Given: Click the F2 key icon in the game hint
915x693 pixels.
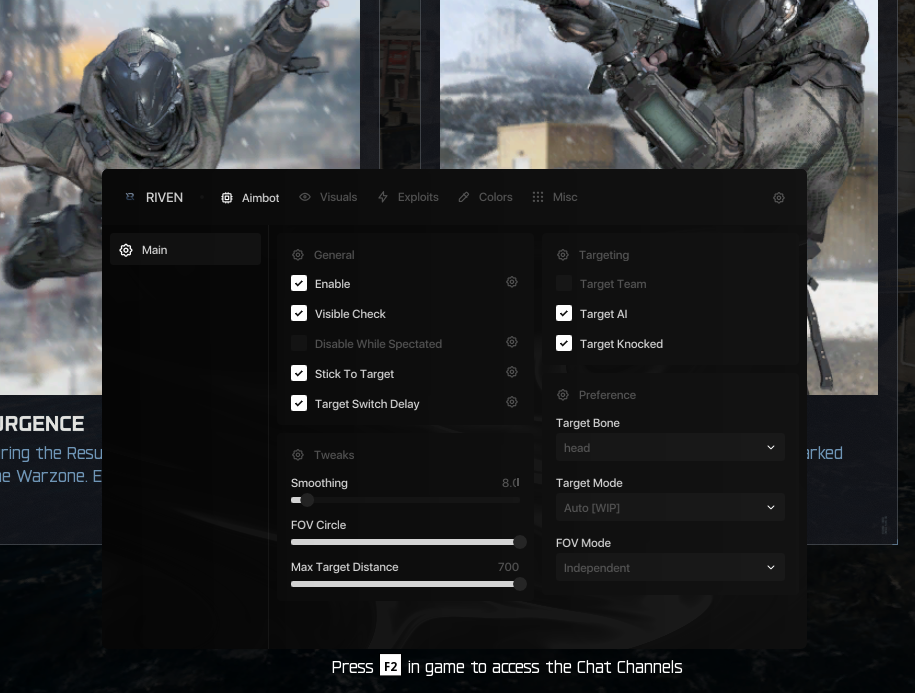Looking at the screenshot, I should coord(390,666).
